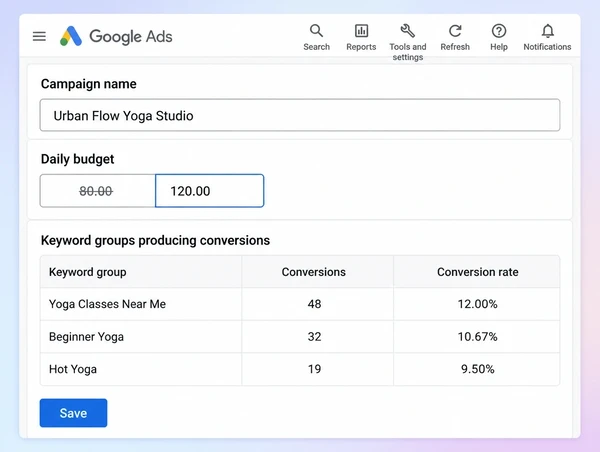Click the 12.00% conversion rate
The width and height of the screenshot is (600, 452).
477,304
